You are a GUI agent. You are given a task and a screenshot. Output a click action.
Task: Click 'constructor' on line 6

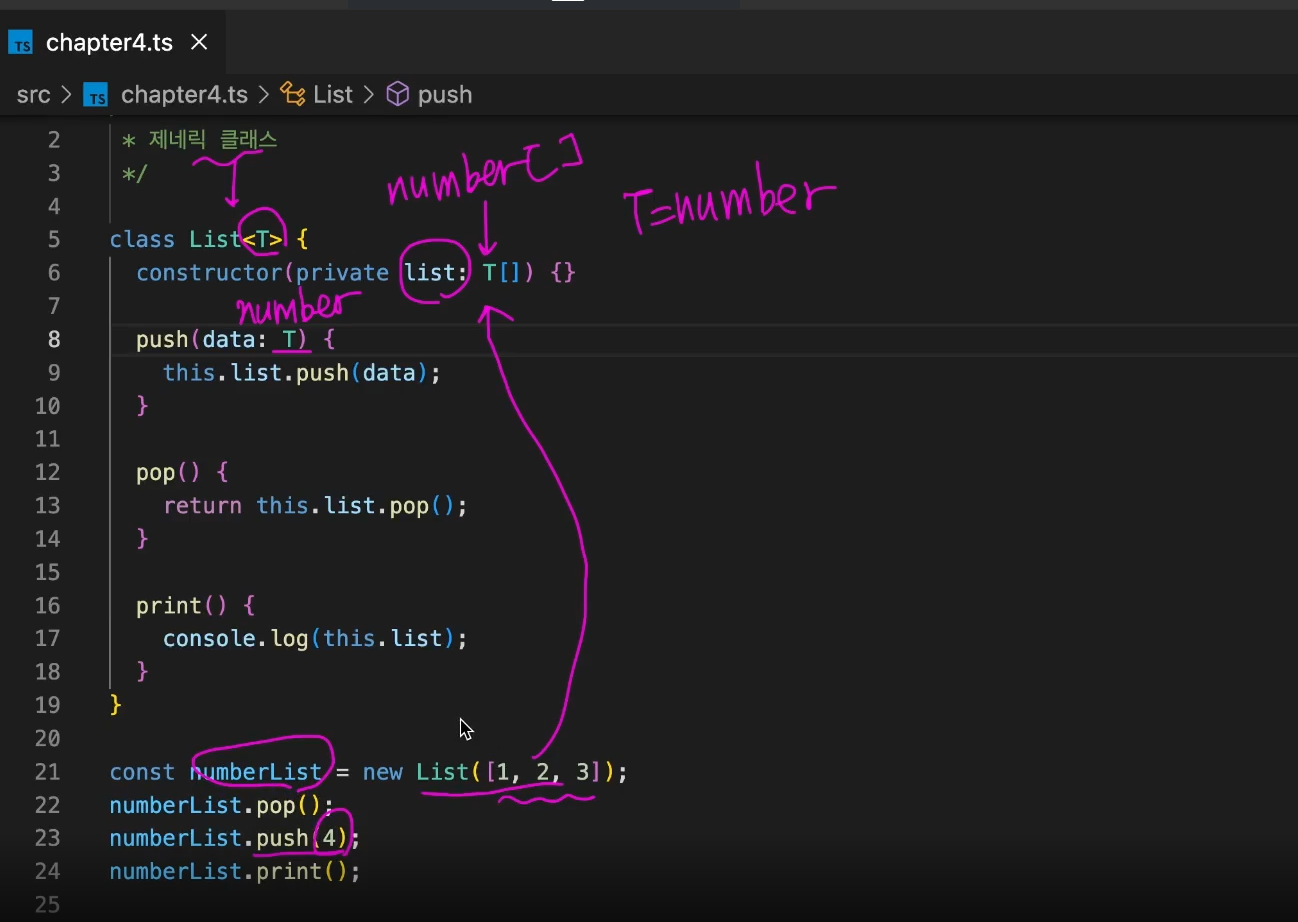coord(209,273)
